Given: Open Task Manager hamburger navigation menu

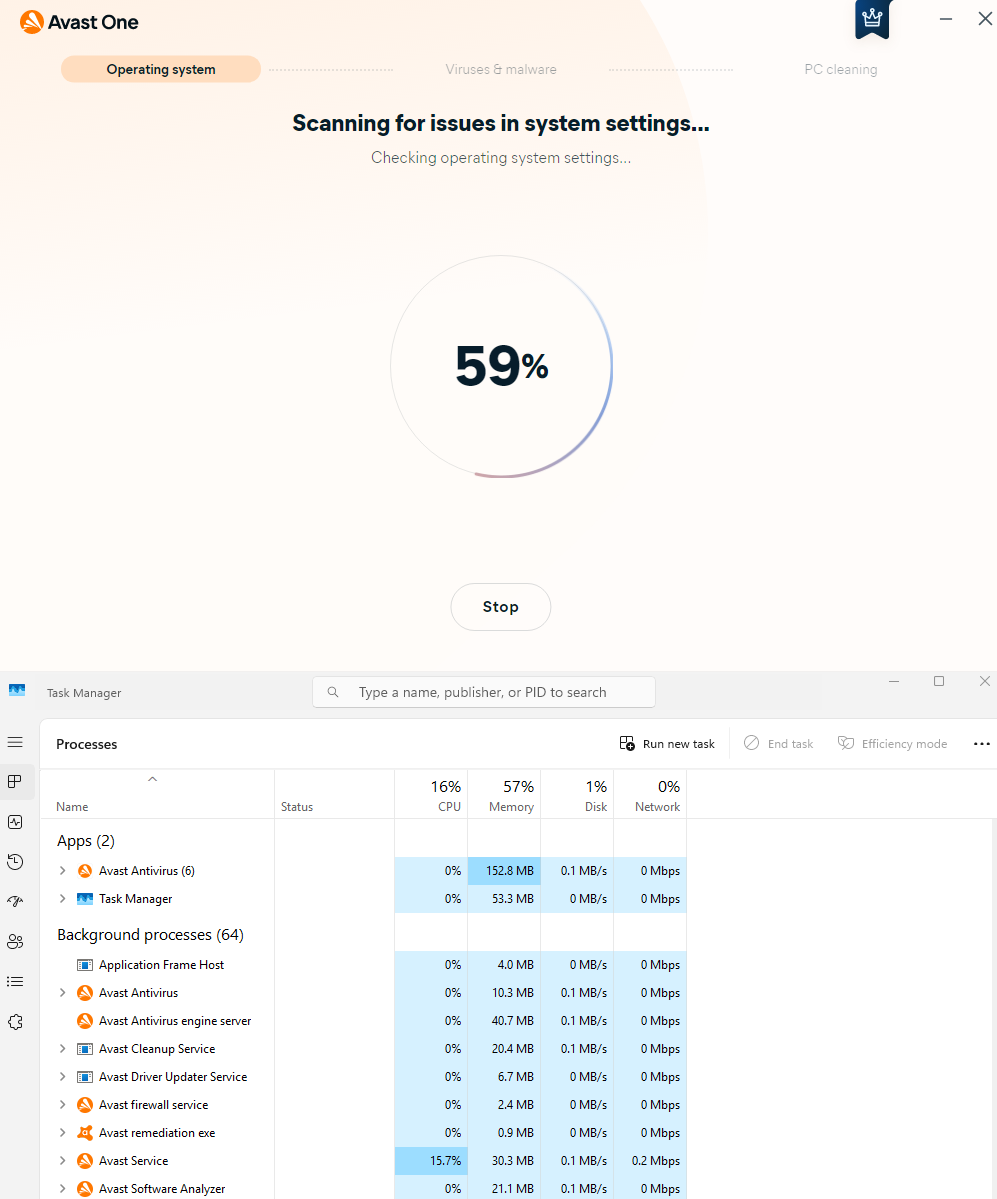Looking at the screenshot, I should (15, 742).
